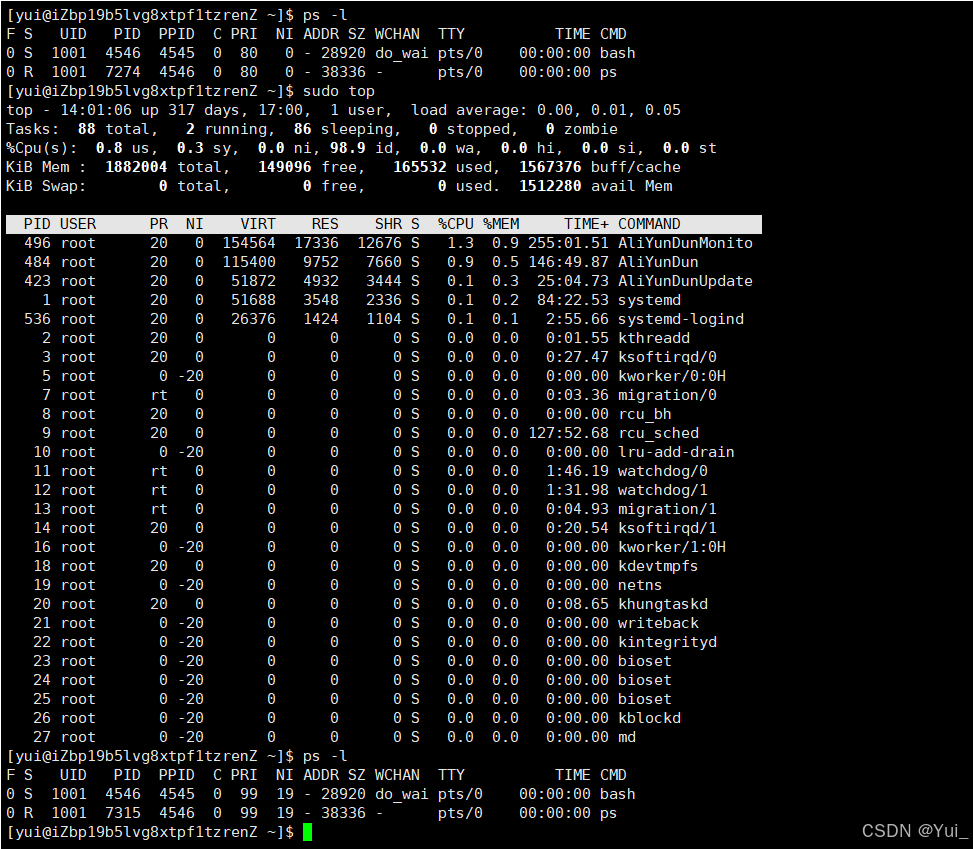
Task: Select TIME+ value 84:22.53 for systemd
Action: (573, 300)
